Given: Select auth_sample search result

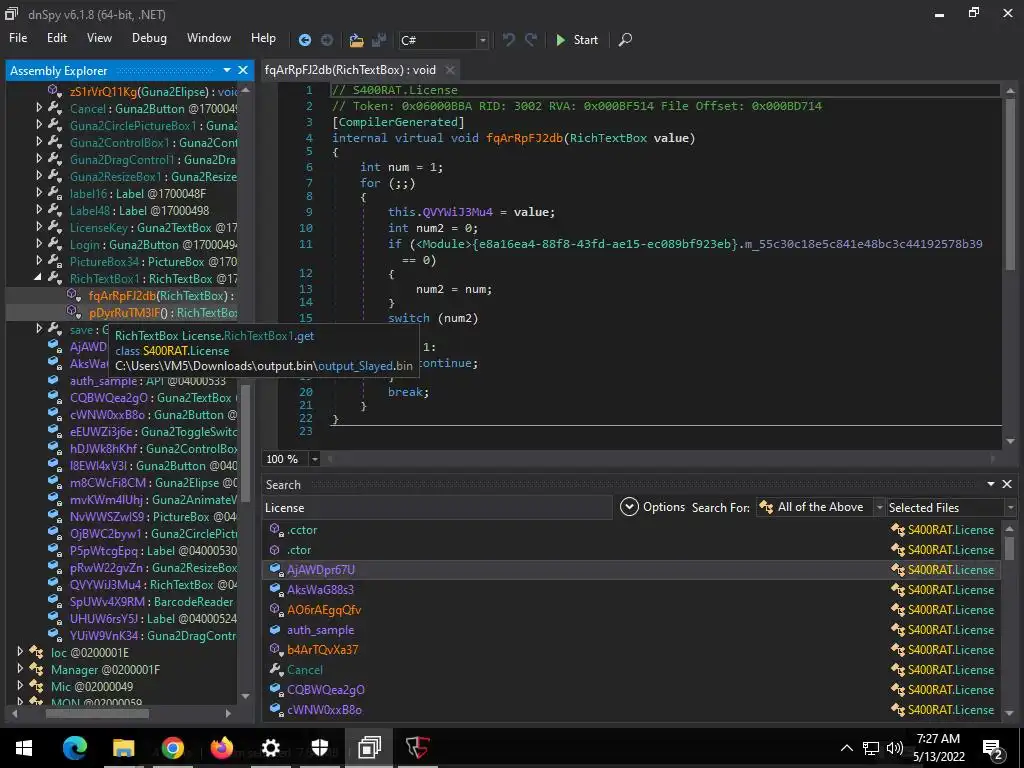Looking at the screenshot, I should (631, 630).
